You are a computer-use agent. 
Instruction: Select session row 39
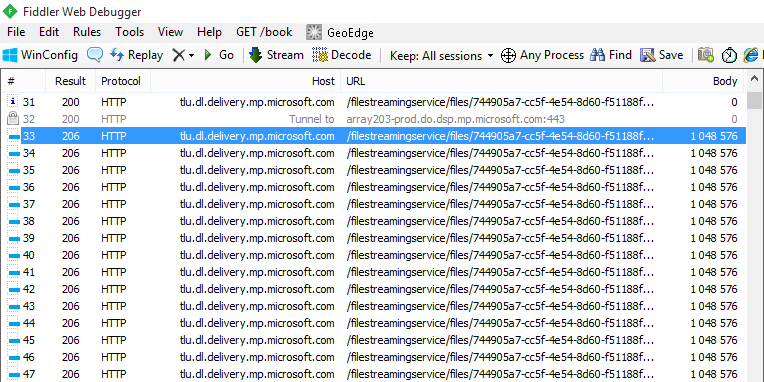[373, 238]
